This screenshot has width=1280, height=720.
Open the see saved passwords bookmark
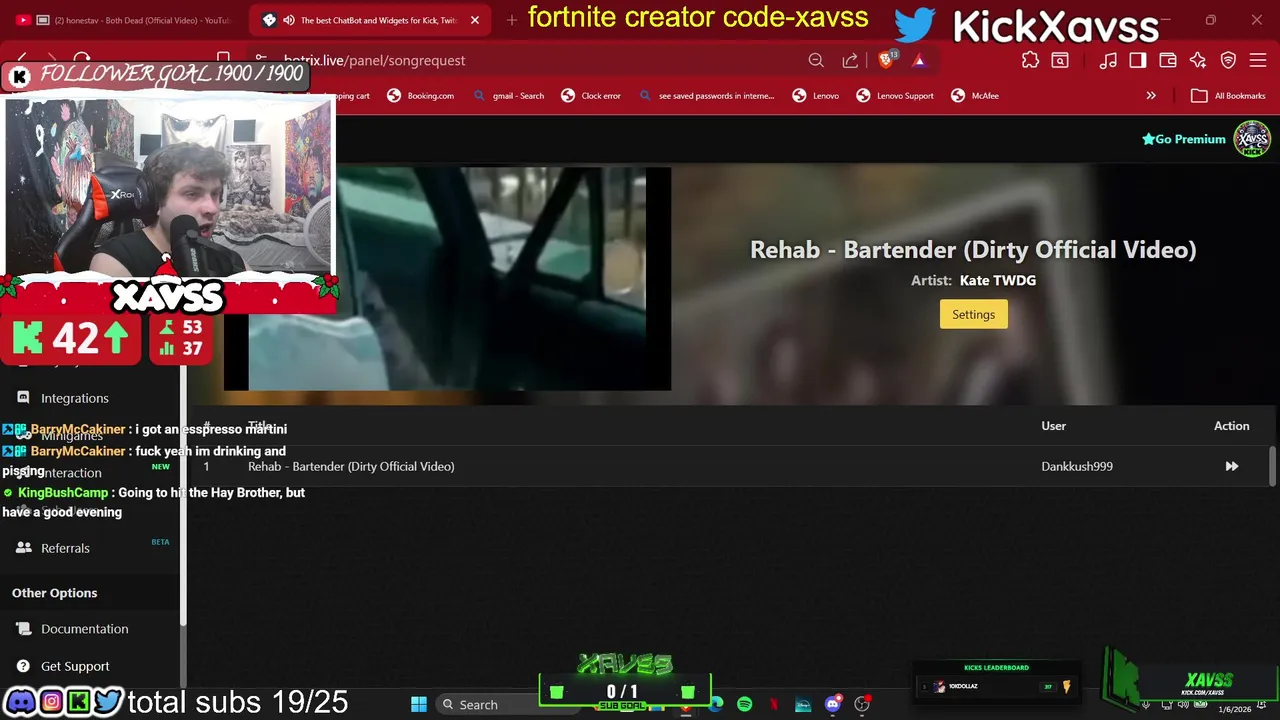706,96
